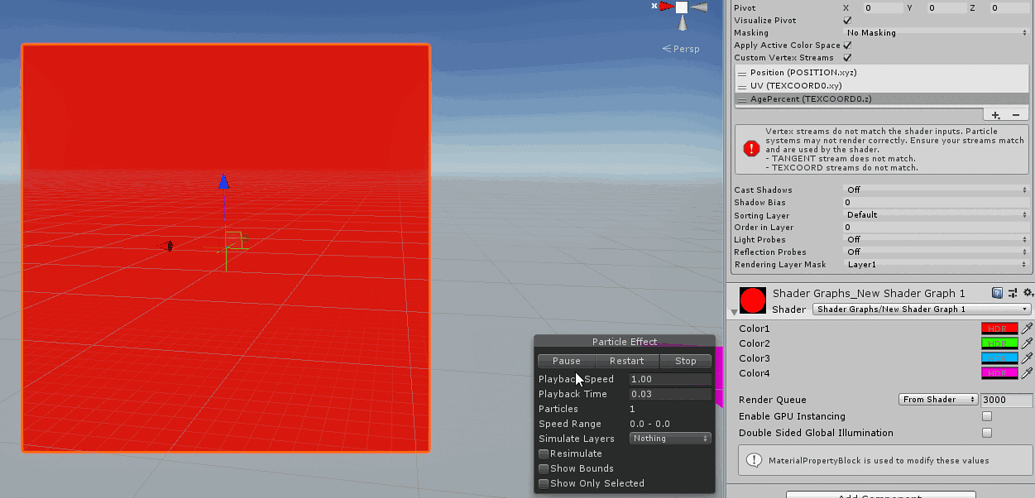Open the Color3 HDR blue swatch
This screenshot has height=498, width=1035.
click(999, 359)
